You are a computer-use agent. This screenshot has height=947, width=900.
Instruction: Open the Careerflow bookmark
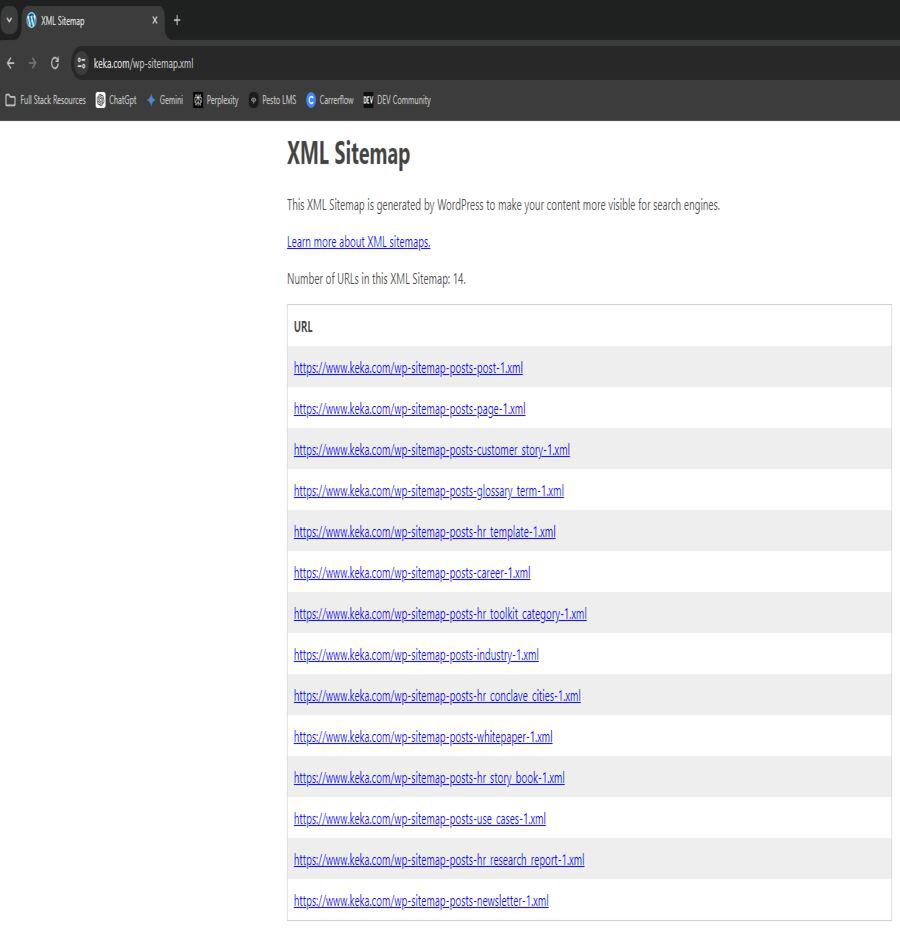click(x=330, y=100)
